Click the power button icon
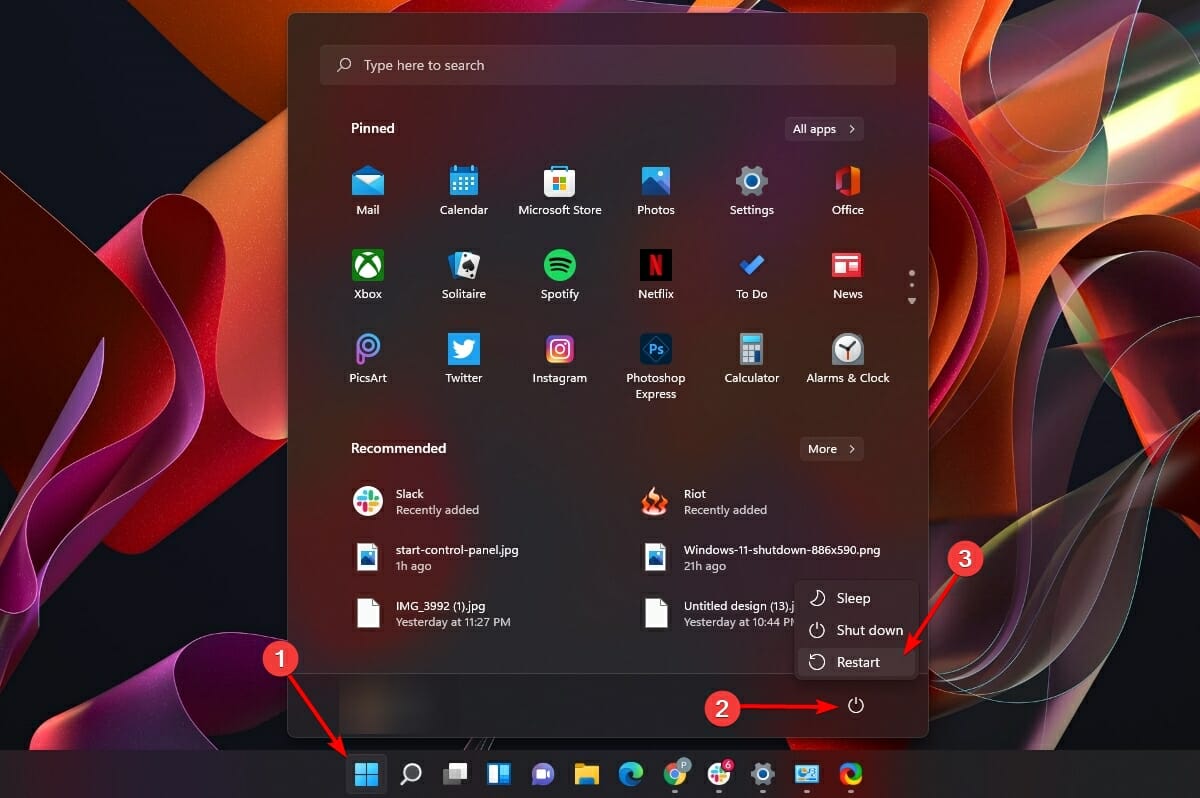This screenshot has width=1200, height=798. pos(855,706)
